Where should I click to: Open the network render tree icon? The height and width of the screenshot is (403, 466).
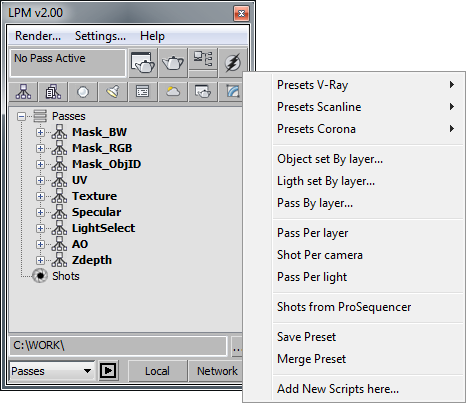[x=203, y=58]
